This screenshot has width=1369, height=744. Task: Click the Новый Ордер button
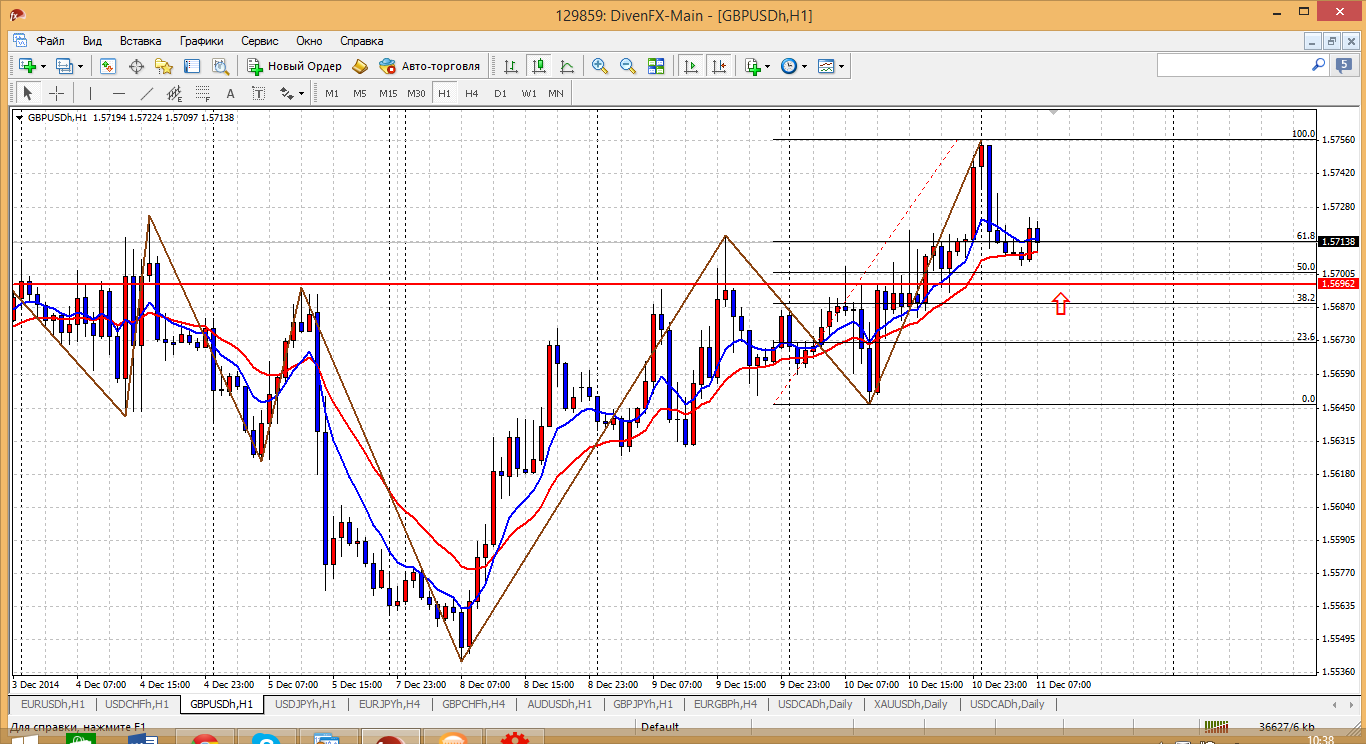coord(294,66)
